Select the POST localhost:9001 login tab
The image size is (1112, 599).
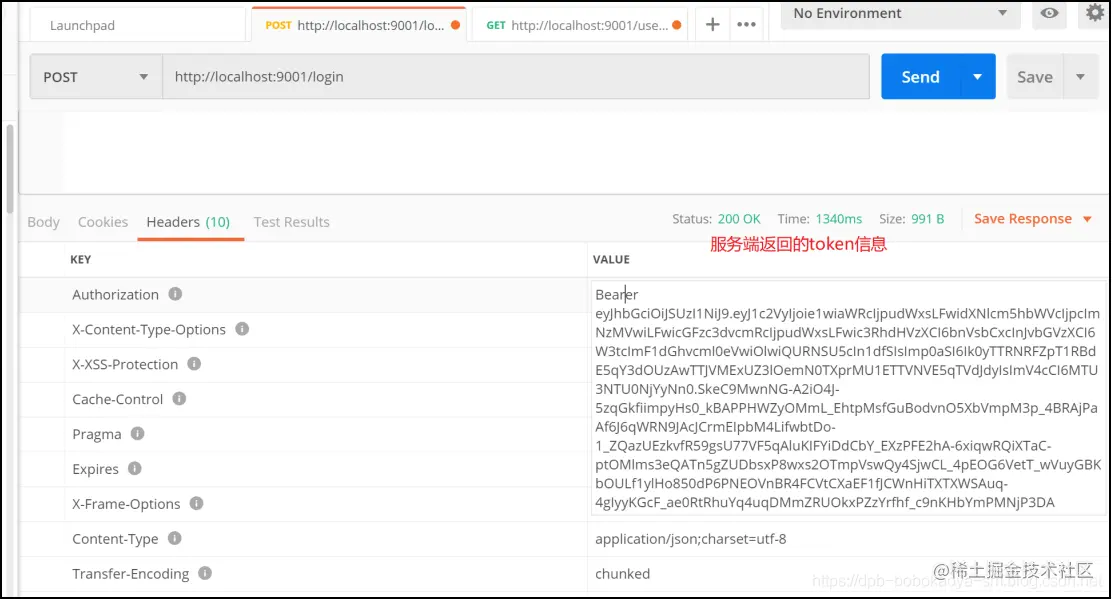click(359, 25)
